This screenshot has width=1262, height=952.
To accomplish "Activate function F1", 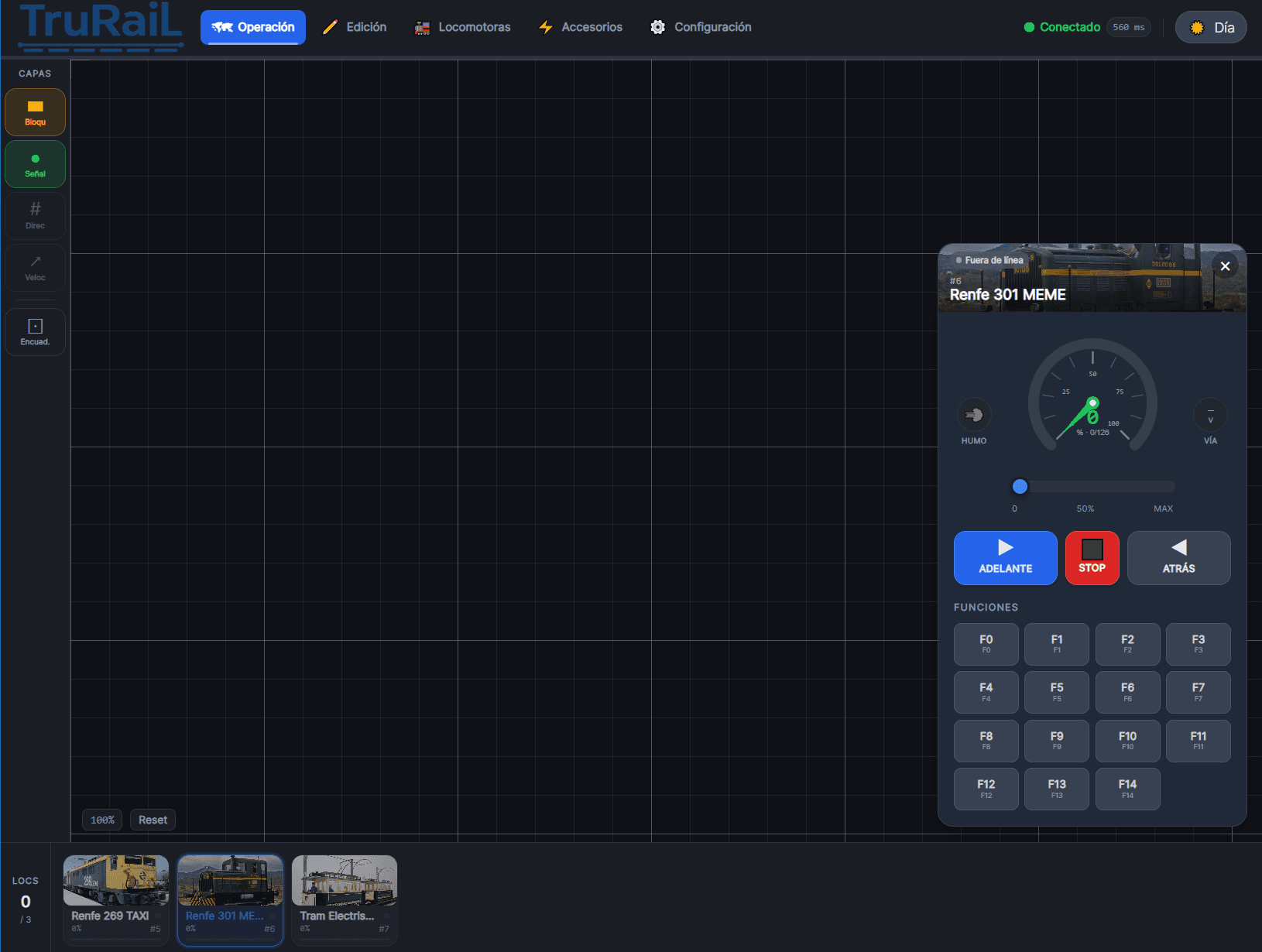I will (1056, 644).
